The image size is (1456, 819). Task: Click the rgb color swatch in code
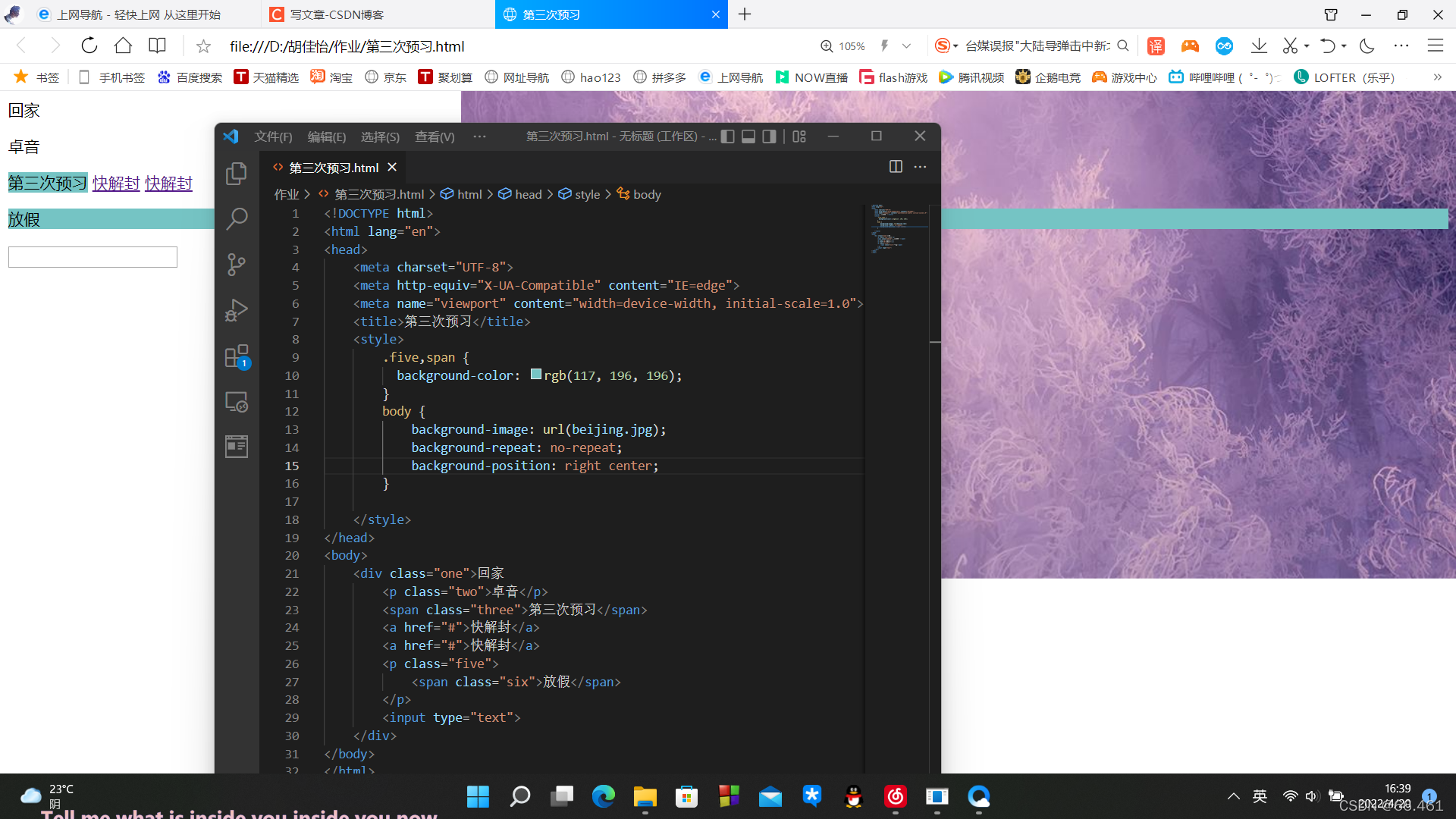(536, 375)
